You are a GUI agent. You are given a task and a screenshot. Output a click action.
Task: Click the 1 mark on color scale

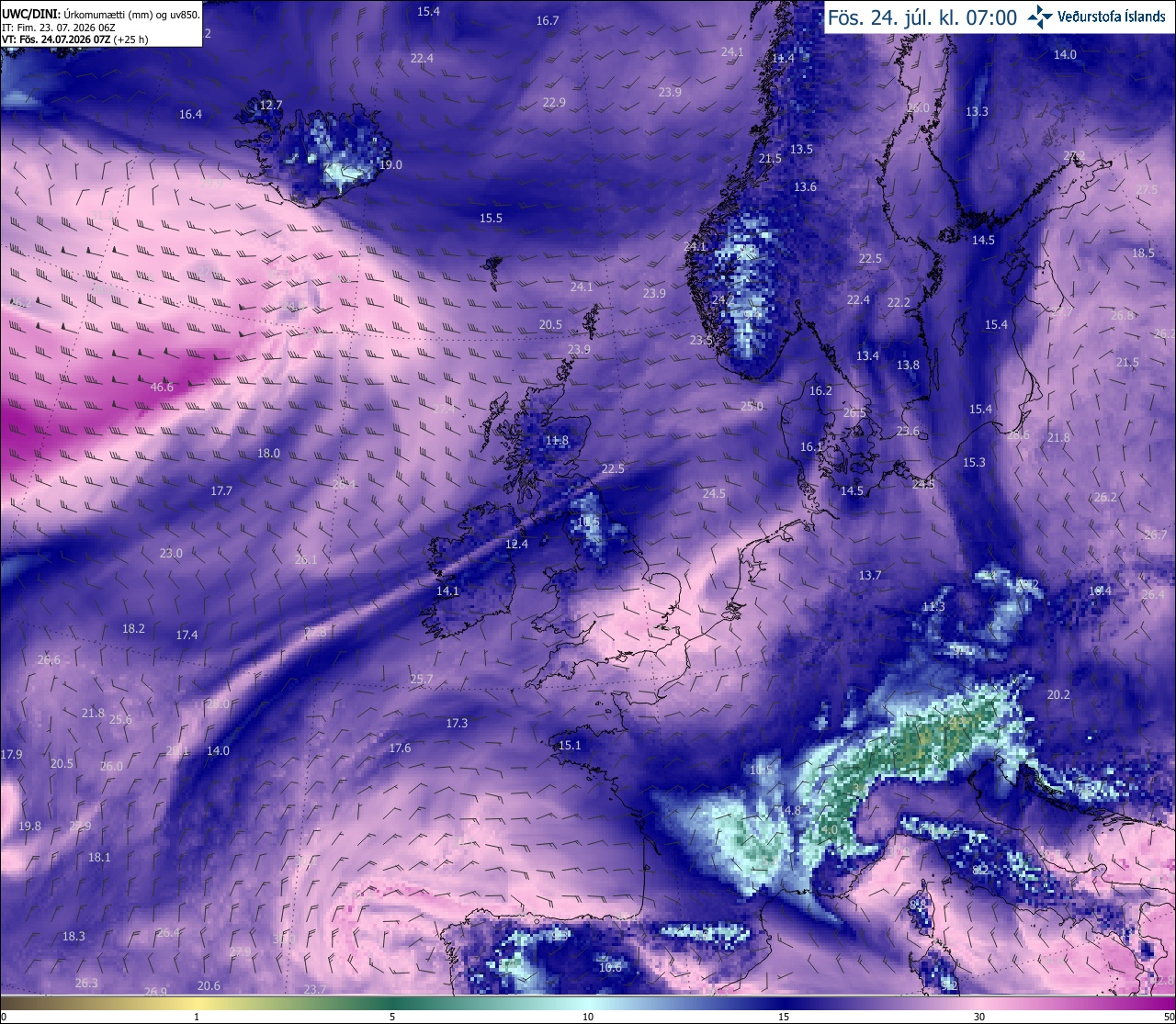(197, 1017)
